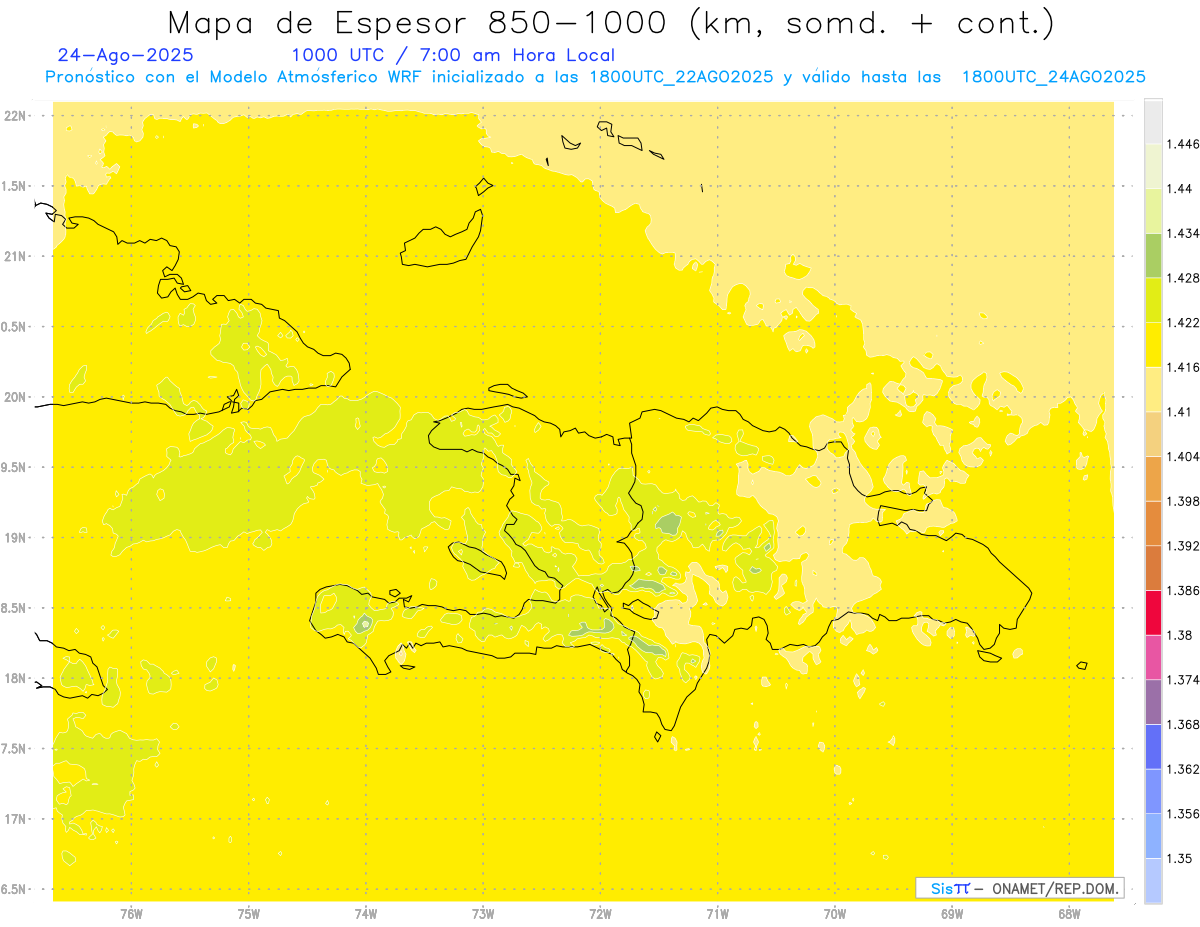This screenshot has height=927, width=1200.
Task: Click the latitude axis label "19N"
Action: 15,538
